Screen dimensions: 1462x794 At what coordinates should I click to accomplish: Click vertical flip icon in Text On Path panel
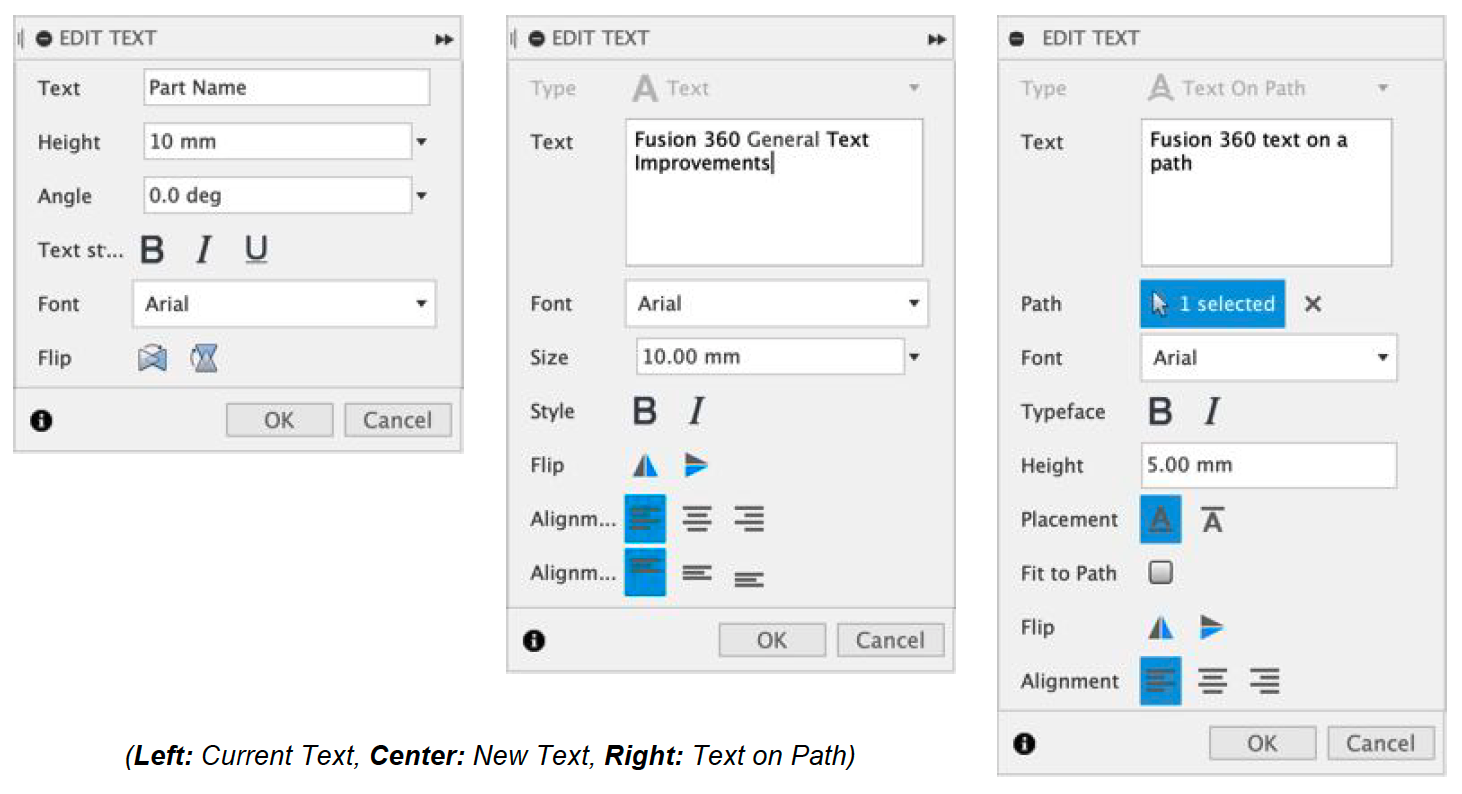click(1212, 627)
